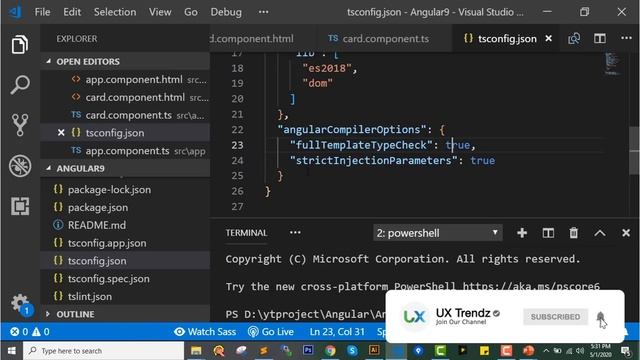The height and width of the screenshot is (360, 640).
Task: Maximize the terminal panel with chevron
Action: point(600,233)
